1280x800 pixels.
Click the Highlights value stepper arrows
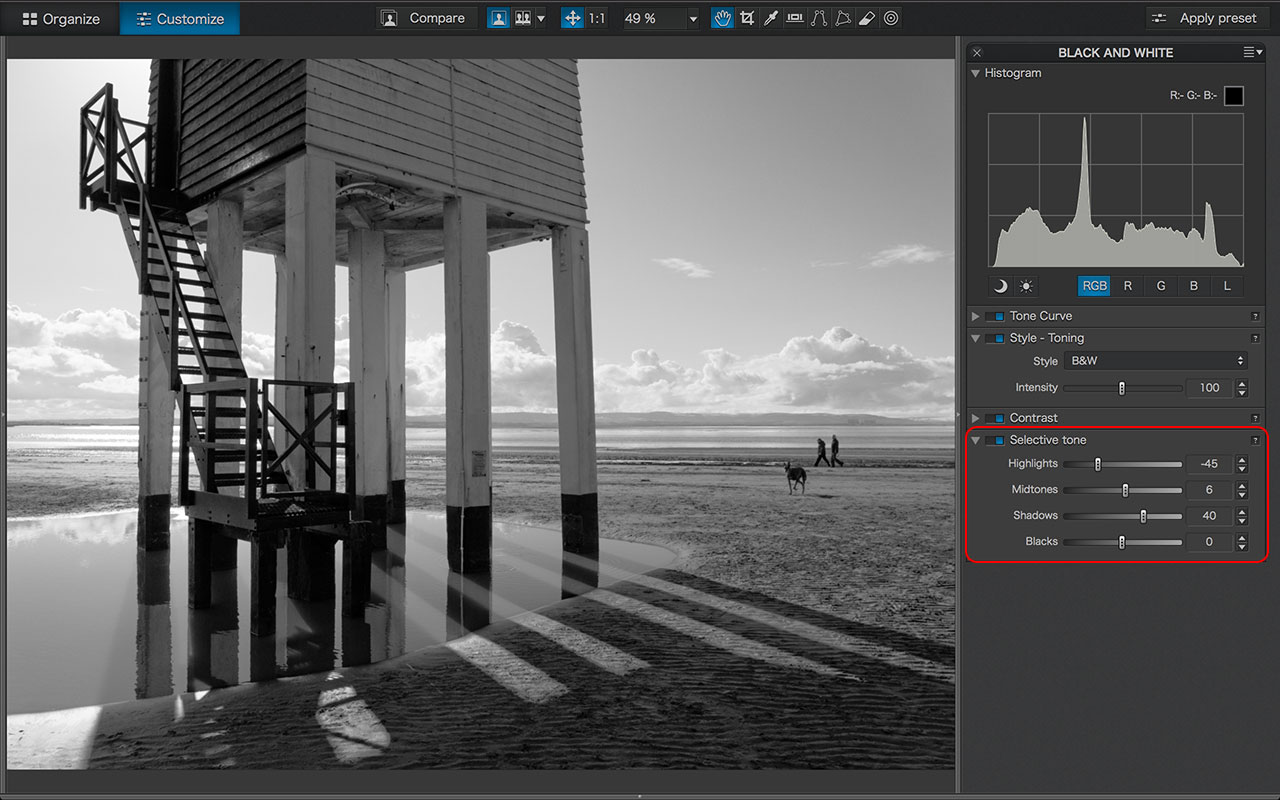point(1242,464)
